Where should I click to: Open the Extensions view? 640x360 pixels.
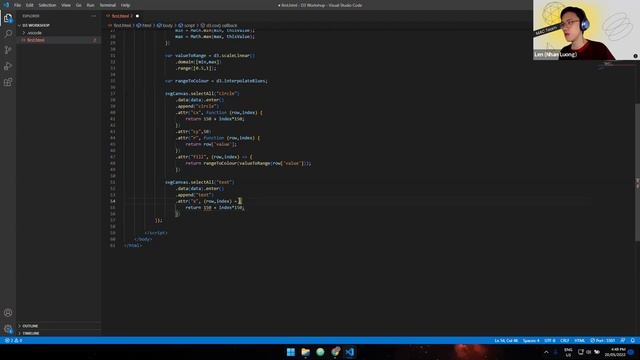click(8, 82)
